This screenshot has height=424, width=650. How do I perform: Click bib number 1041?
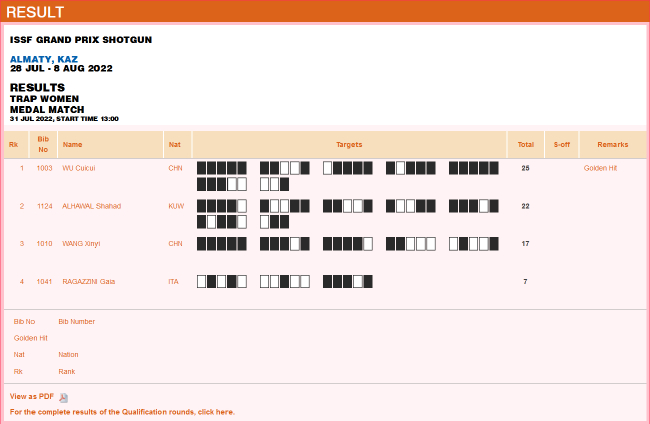(x=44, y=281)
